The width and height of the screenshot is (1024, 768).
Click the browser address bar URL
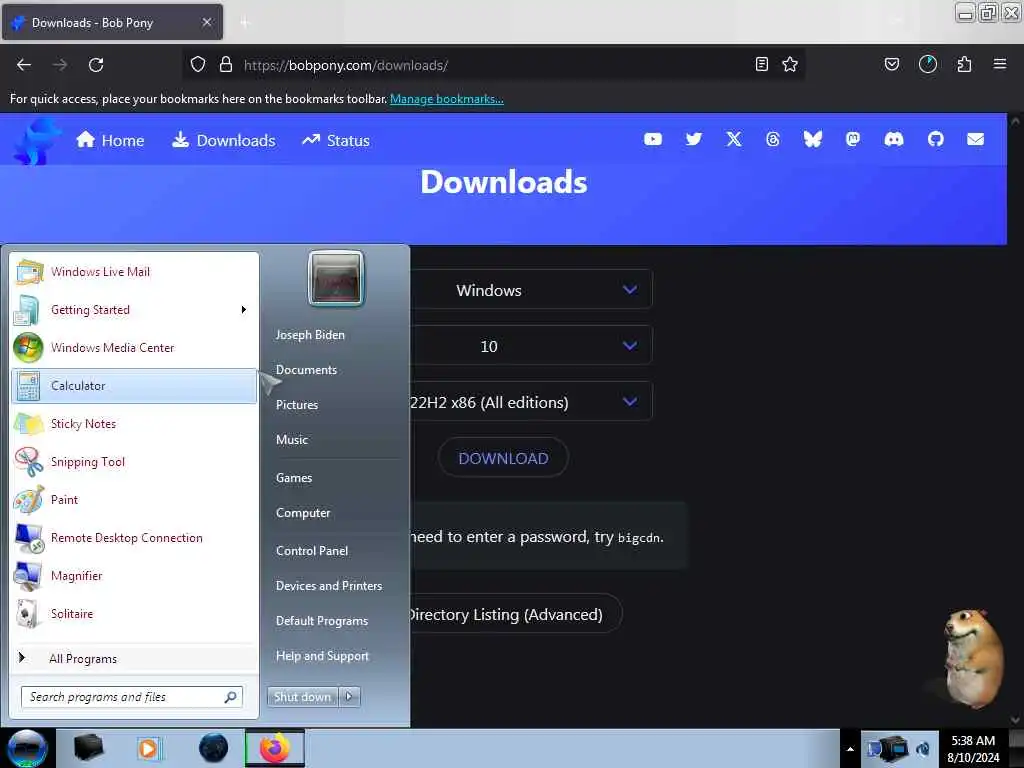pos(345,65)
